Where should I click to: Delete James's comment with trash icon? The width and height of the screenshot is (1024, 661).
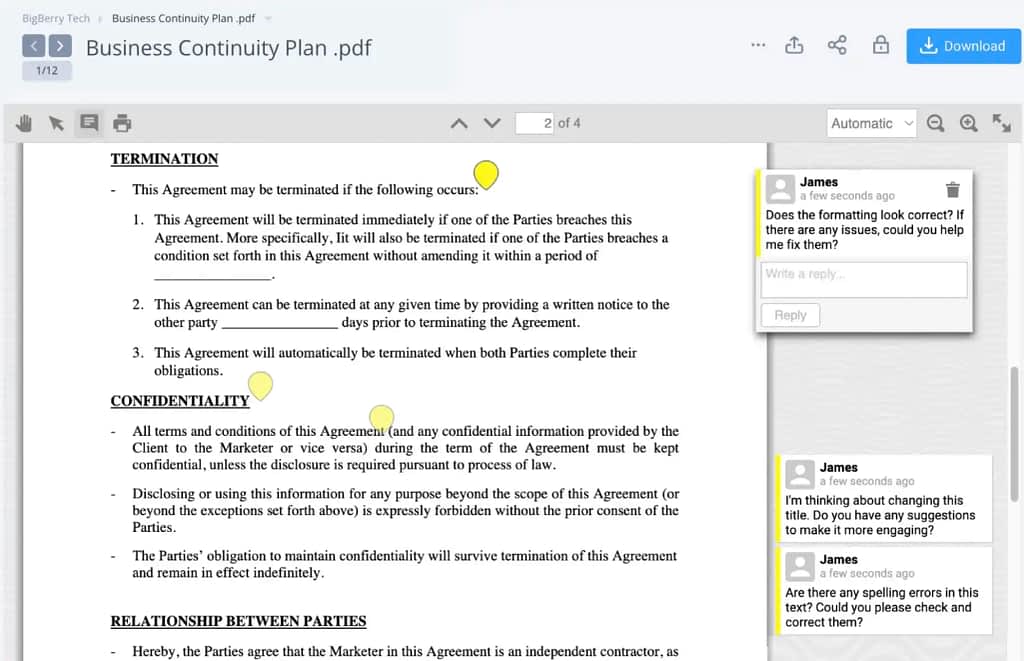953,189
